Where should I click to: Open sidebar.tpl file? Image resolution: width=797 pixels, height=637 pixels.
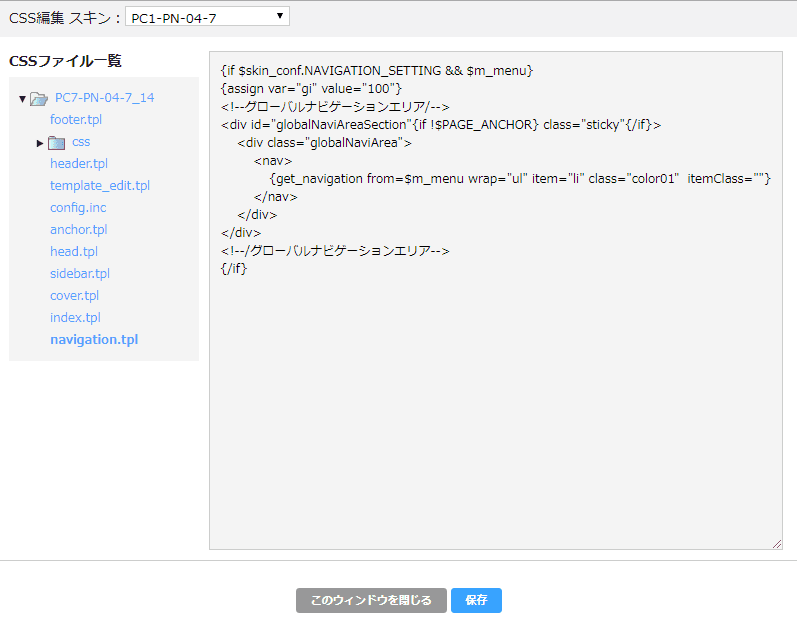(80, 274)
